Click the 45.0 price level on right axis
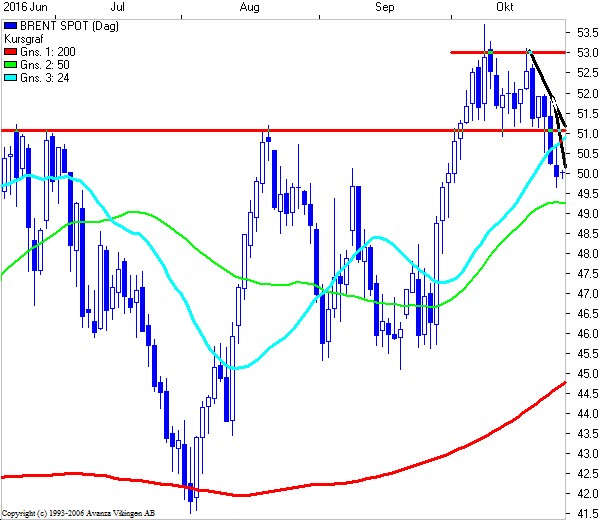601x520 pixels. tap(588, 373)
